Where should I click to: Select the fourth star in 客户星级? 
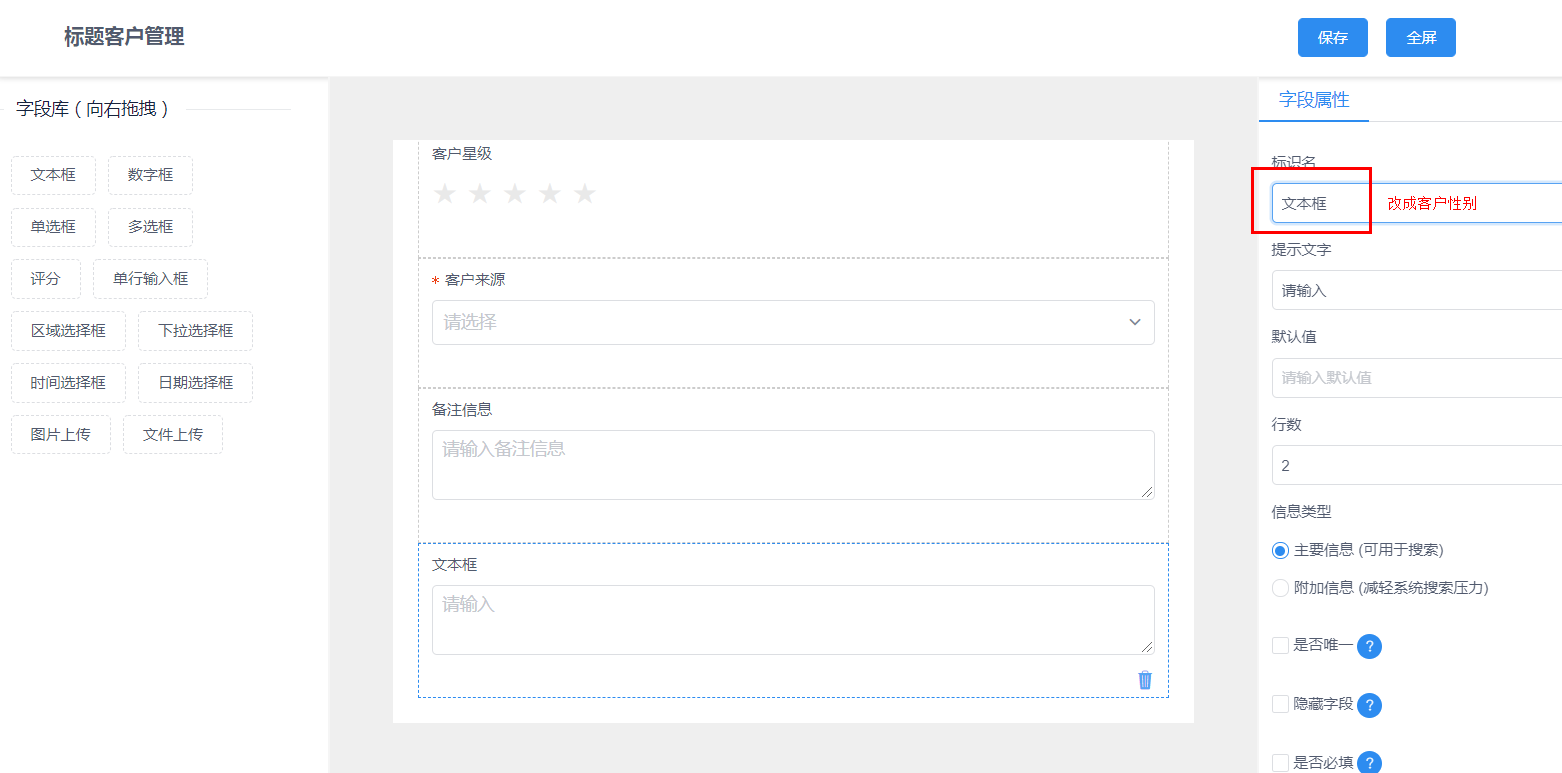[x=550, y=194]
